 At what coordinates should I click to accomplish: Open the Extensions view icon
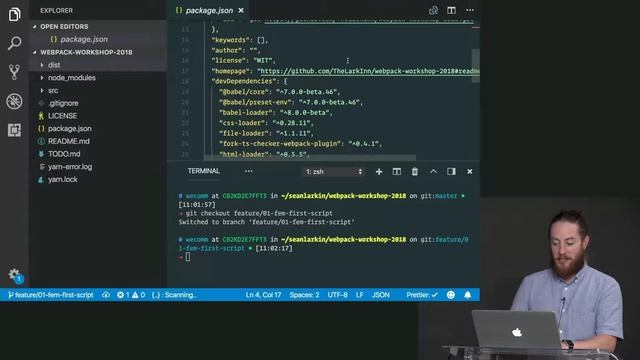click(x=14, y=130)
